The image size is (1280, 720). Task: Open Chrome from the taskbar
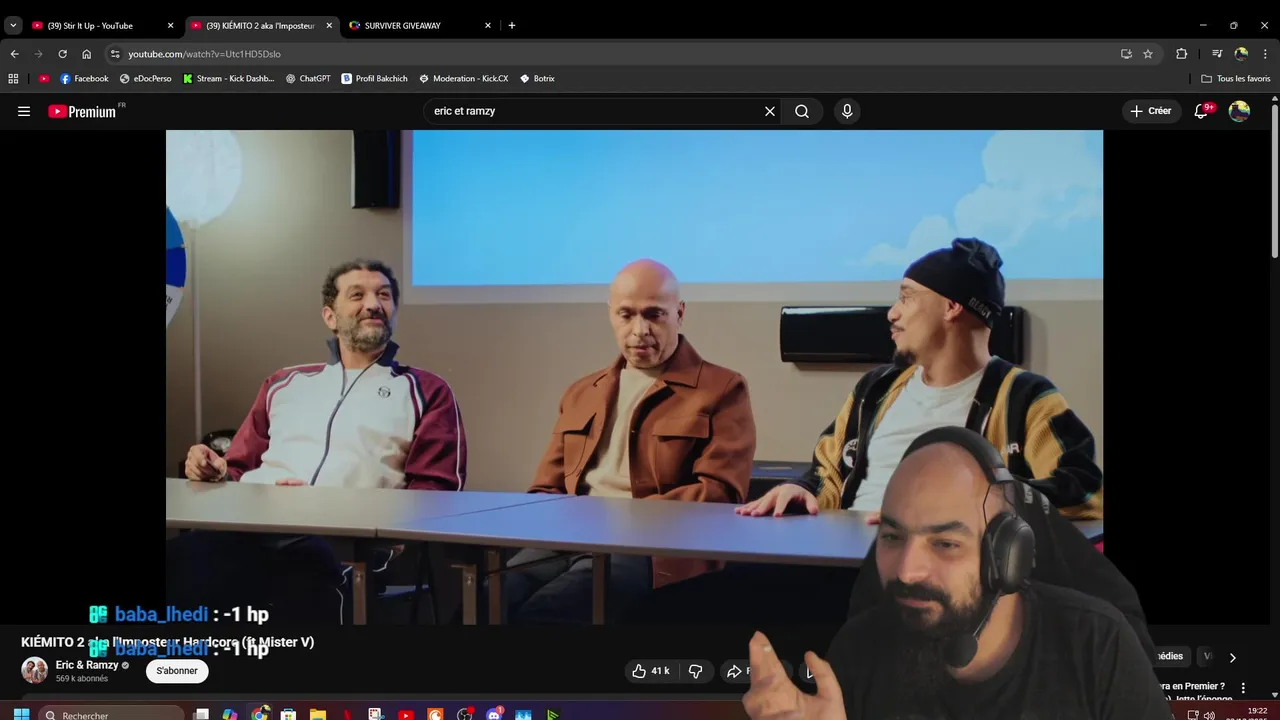pos(260,714)
